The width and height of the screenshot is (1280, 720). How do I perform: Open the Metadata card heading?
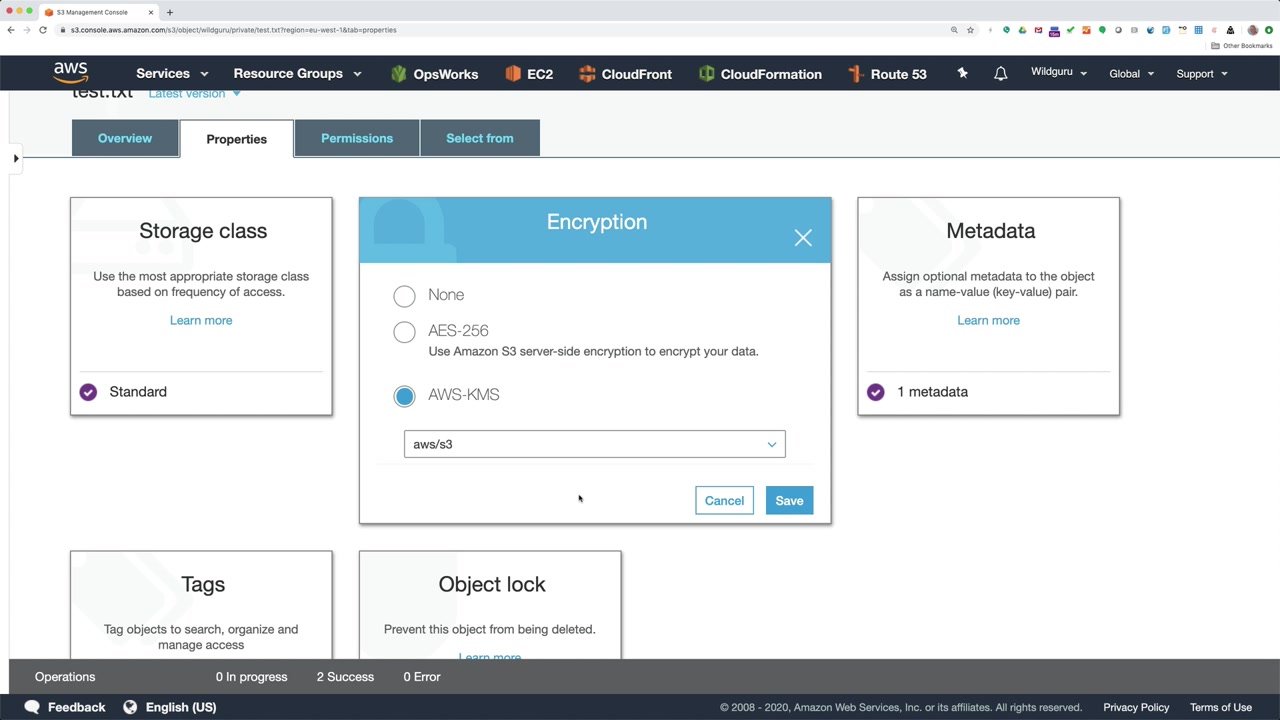click(x=990, y=231)
